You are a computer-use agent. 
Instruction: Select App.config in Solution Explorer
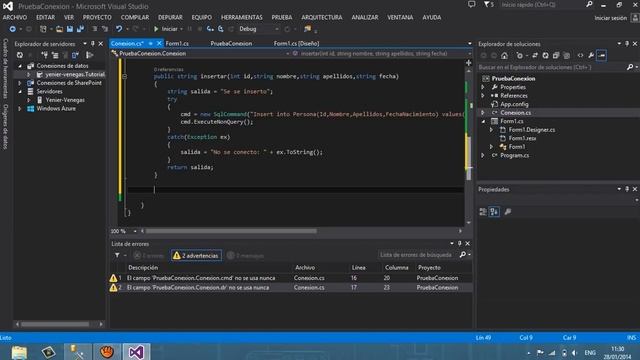click(514, 104)
